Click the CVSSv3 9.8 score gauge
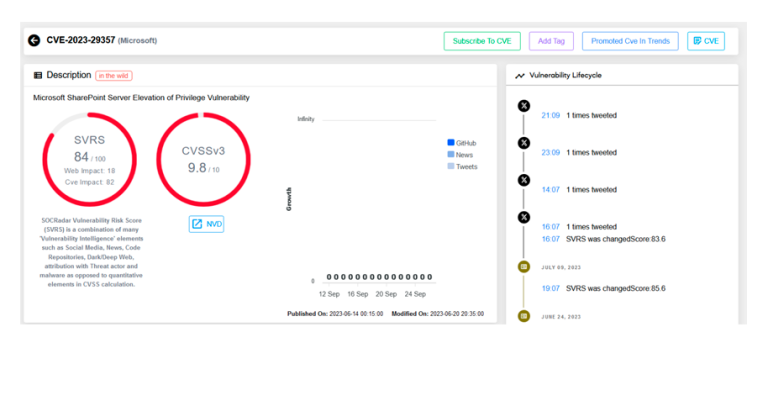 pyautogui.click(x=203, y=160)
